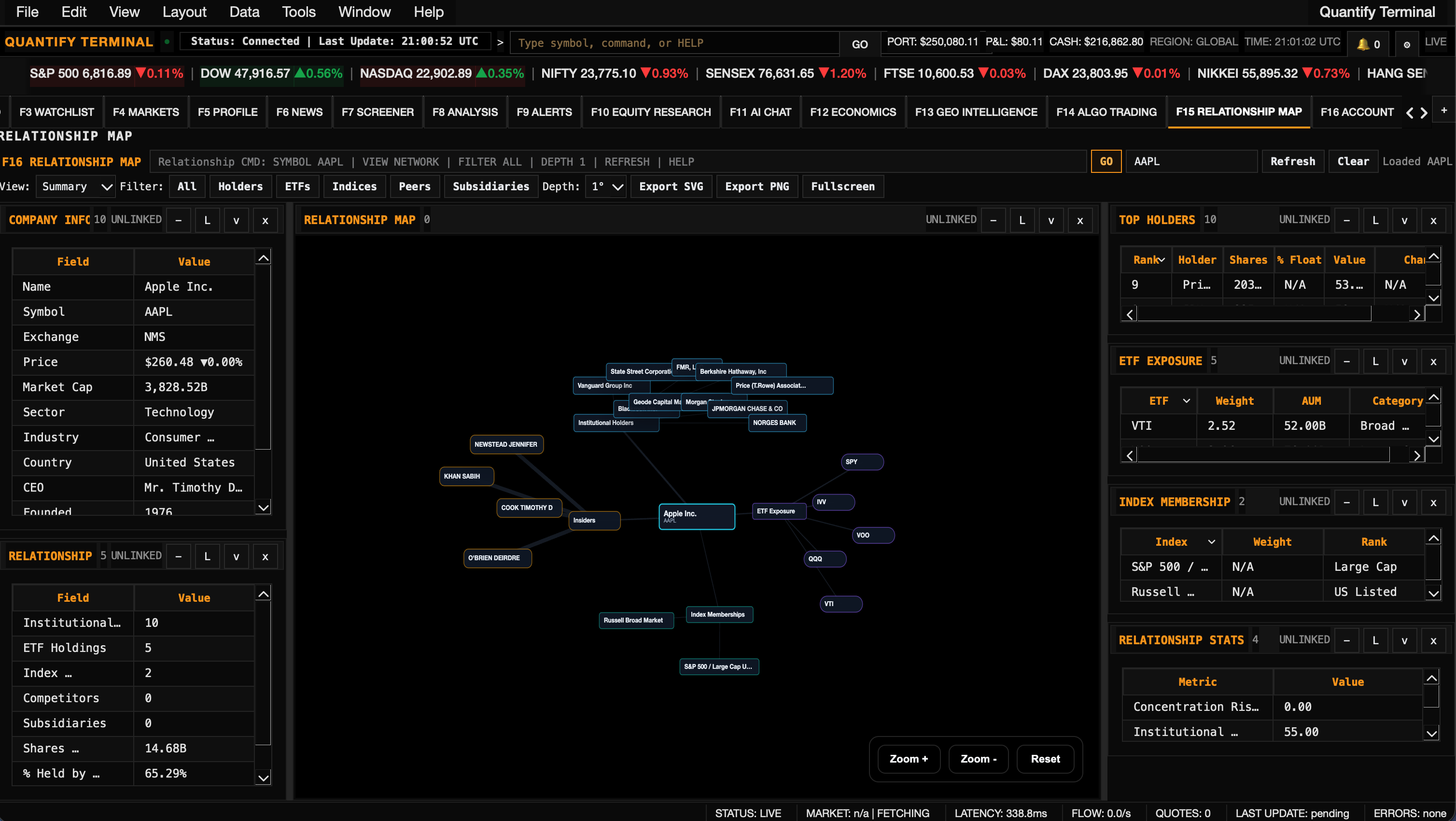Click the Apple Inc. center node

pyautogui.click(x=697, y=516)
